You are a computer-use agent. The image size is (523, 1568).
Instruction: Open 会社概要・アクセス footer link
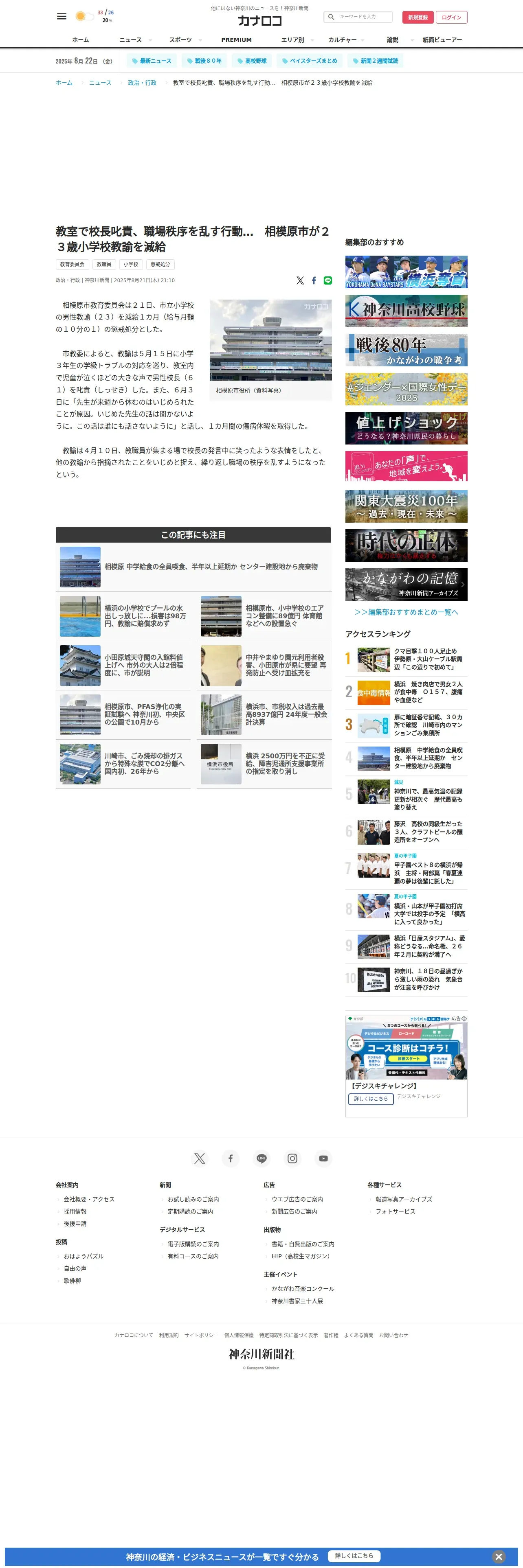pyautogui.click(x=89, y=1199)
